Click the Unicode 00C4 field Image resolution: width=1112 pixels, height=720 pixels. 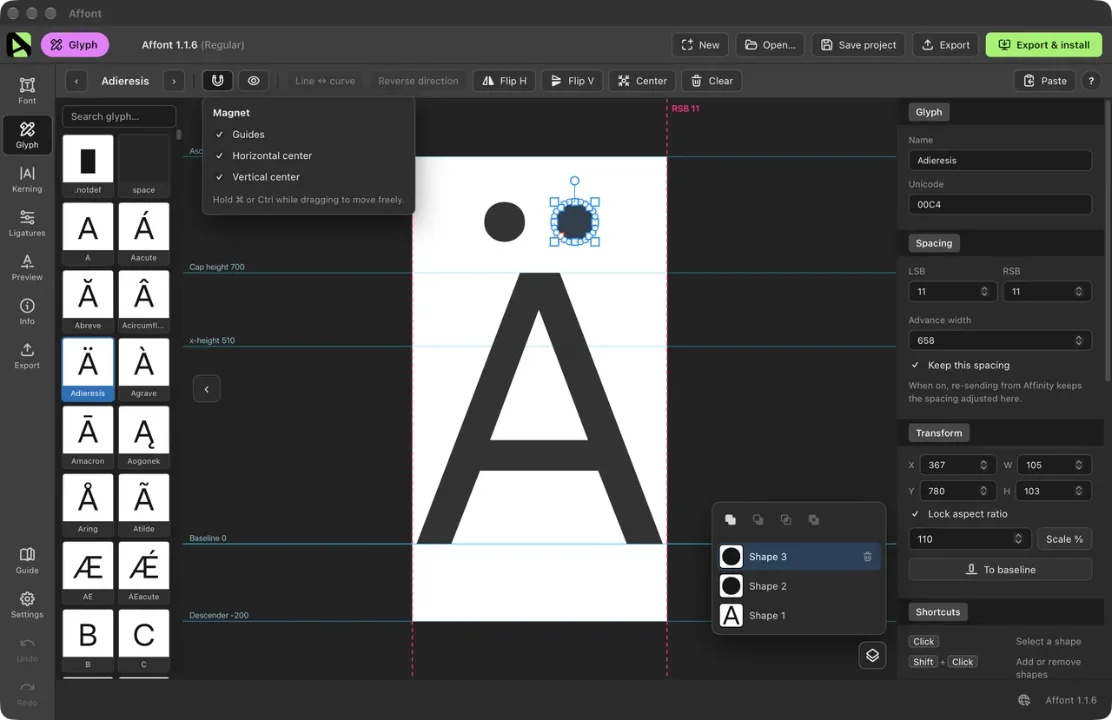pos(1000,204)
